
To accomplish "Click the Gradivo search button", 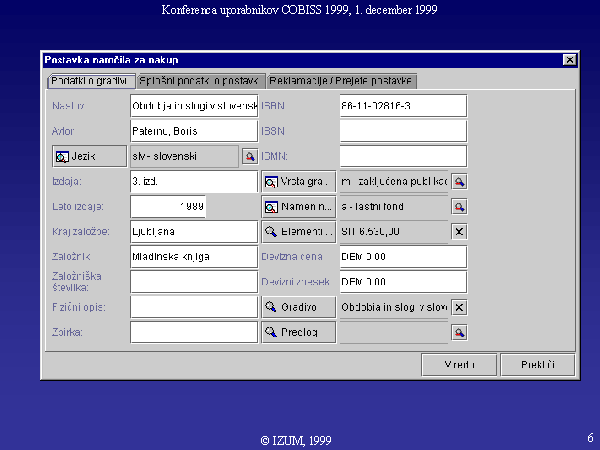I will point(298,307).
